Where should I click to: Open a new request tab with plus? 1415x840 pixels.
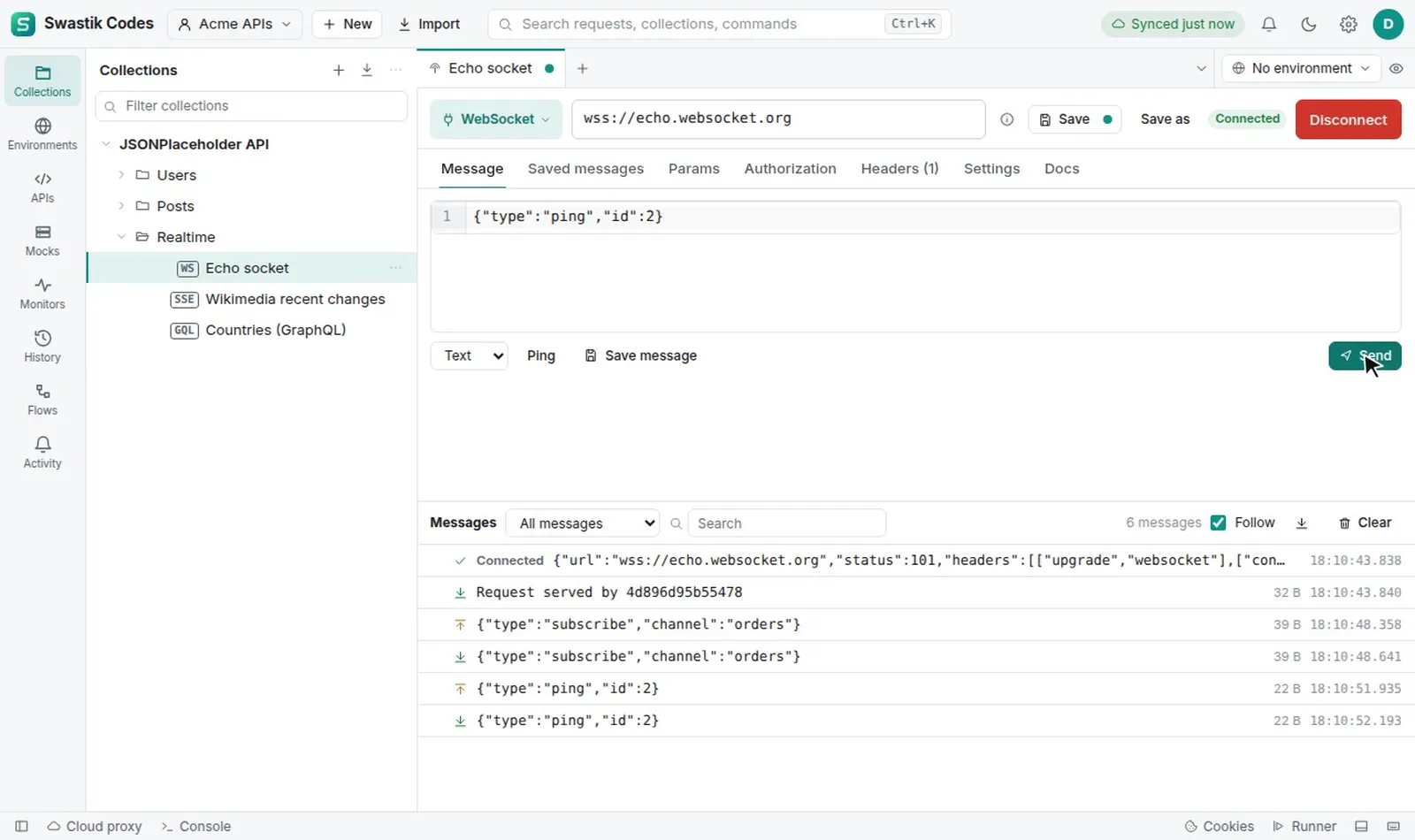coord(582,68)
